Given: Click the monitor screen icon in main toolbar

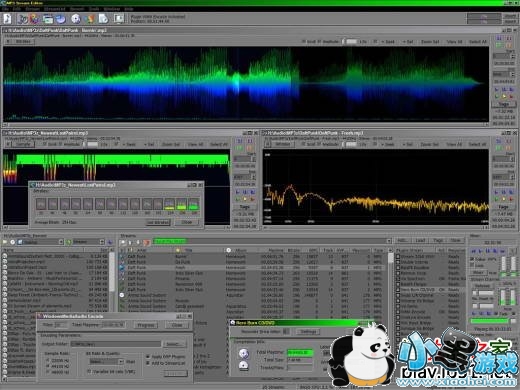Looking at the screenshot, I should (x=119, y=19).
